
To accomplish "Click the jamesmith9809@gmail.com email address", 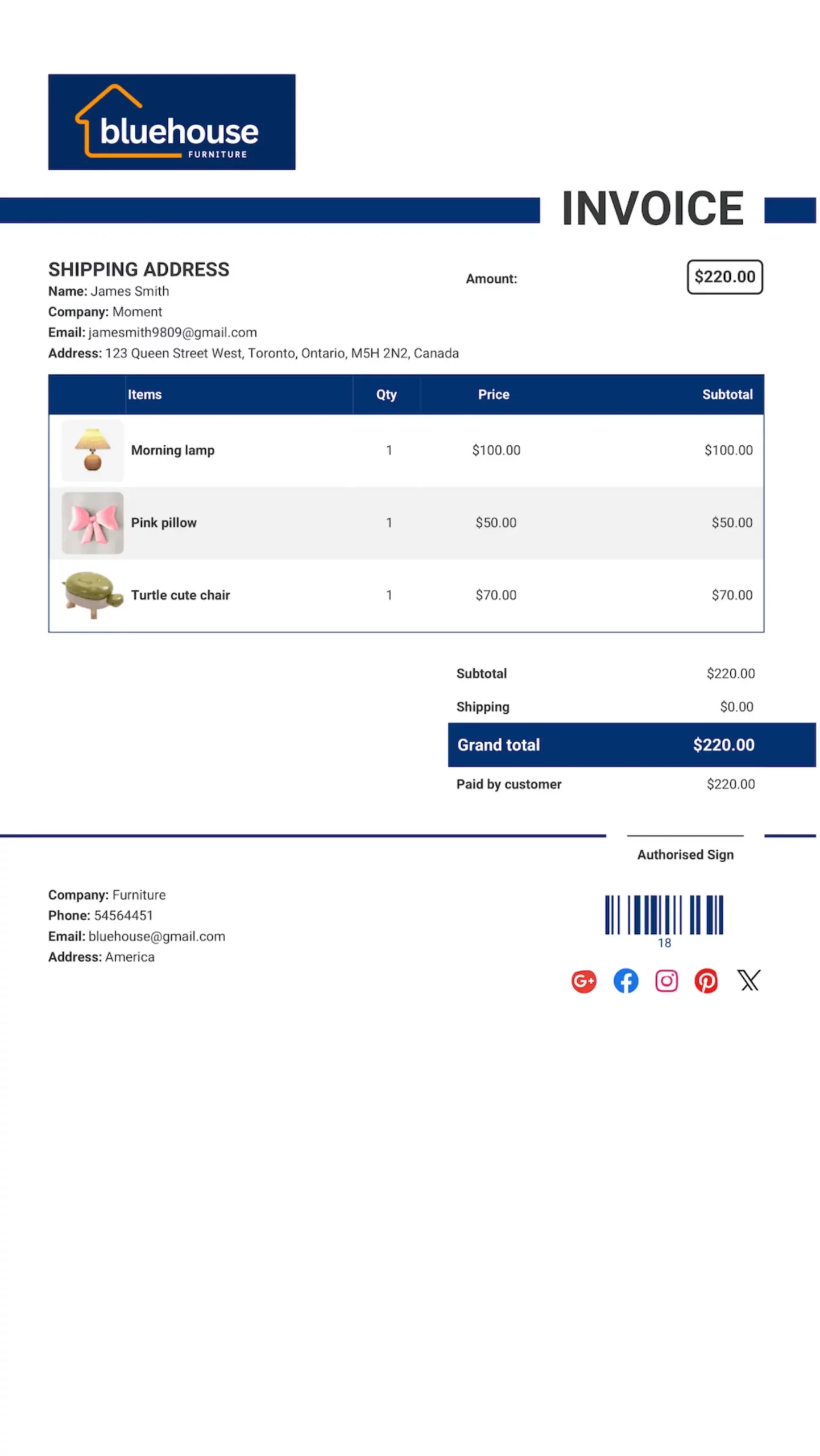I will [x=172, y=333].
